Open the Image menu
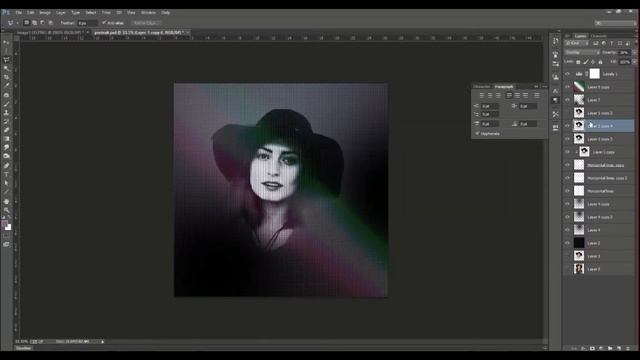Screen dimensions: 640x360 click(45, 13)
